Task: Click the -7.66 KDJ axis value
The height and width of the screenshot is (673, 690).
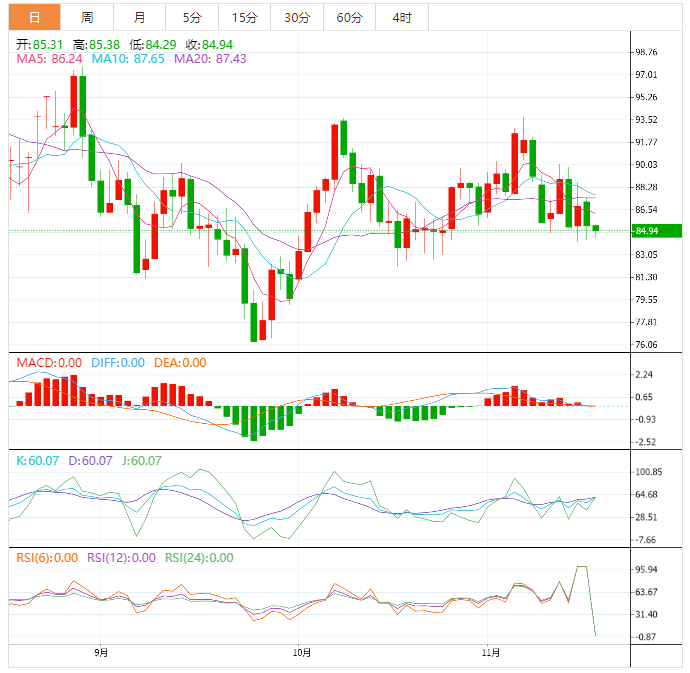Action: point(645,540)
